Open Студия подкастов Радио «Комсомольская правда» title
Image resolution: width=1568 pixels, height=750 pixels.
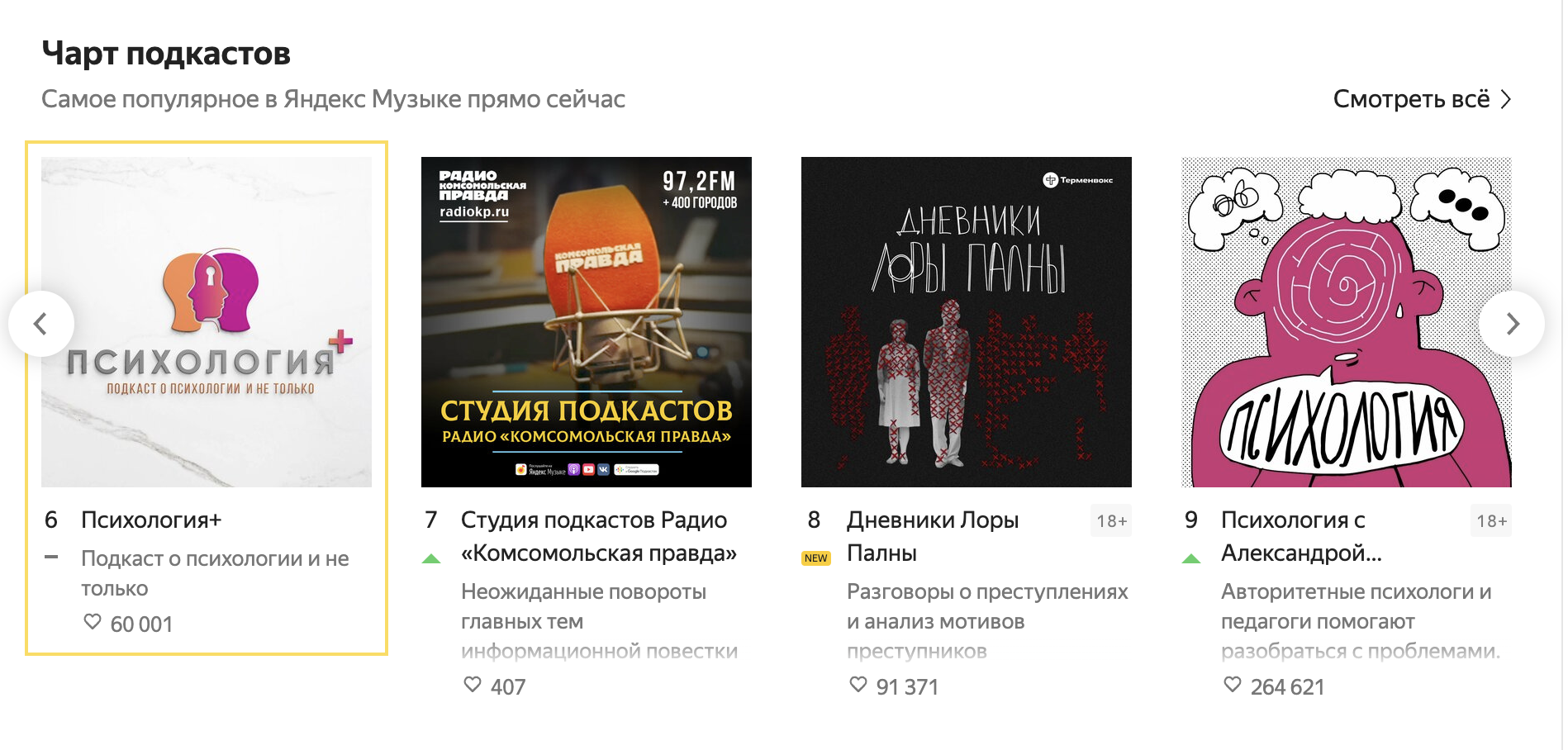599,537
